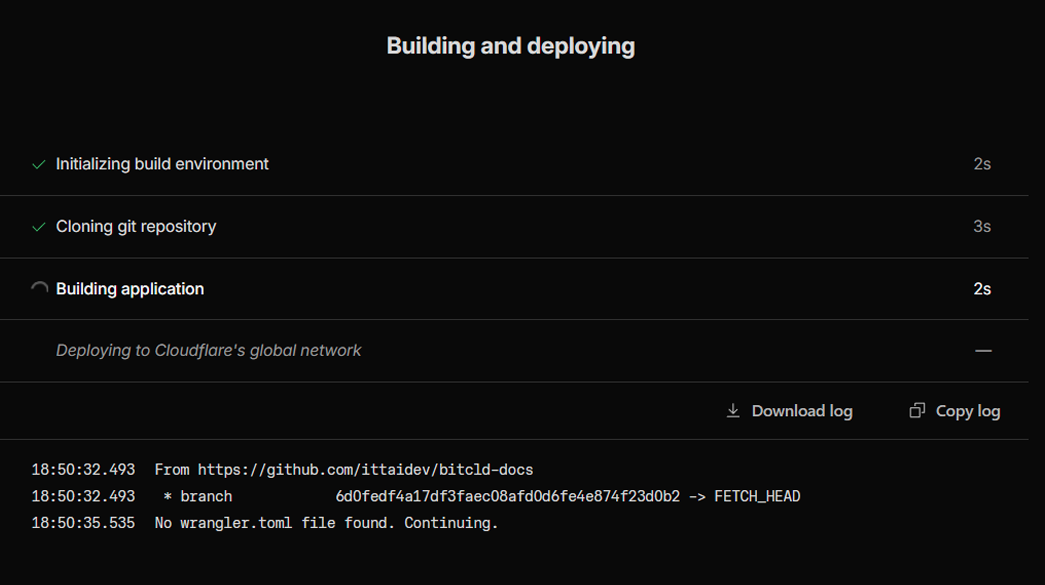Collapse the Building application step

131,288
